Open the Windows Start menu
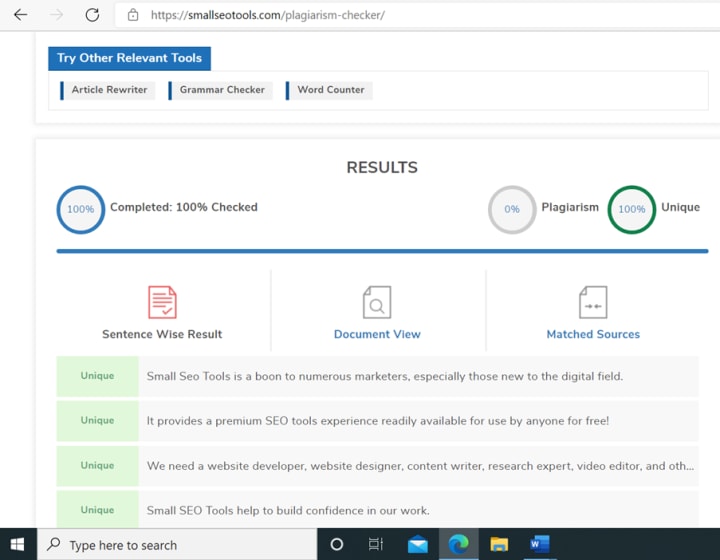720x560 pixels. point(17,544)
